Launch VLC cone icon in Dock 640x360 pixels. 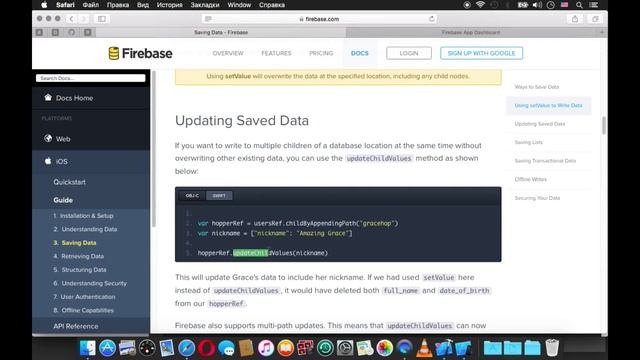(424, 348)
